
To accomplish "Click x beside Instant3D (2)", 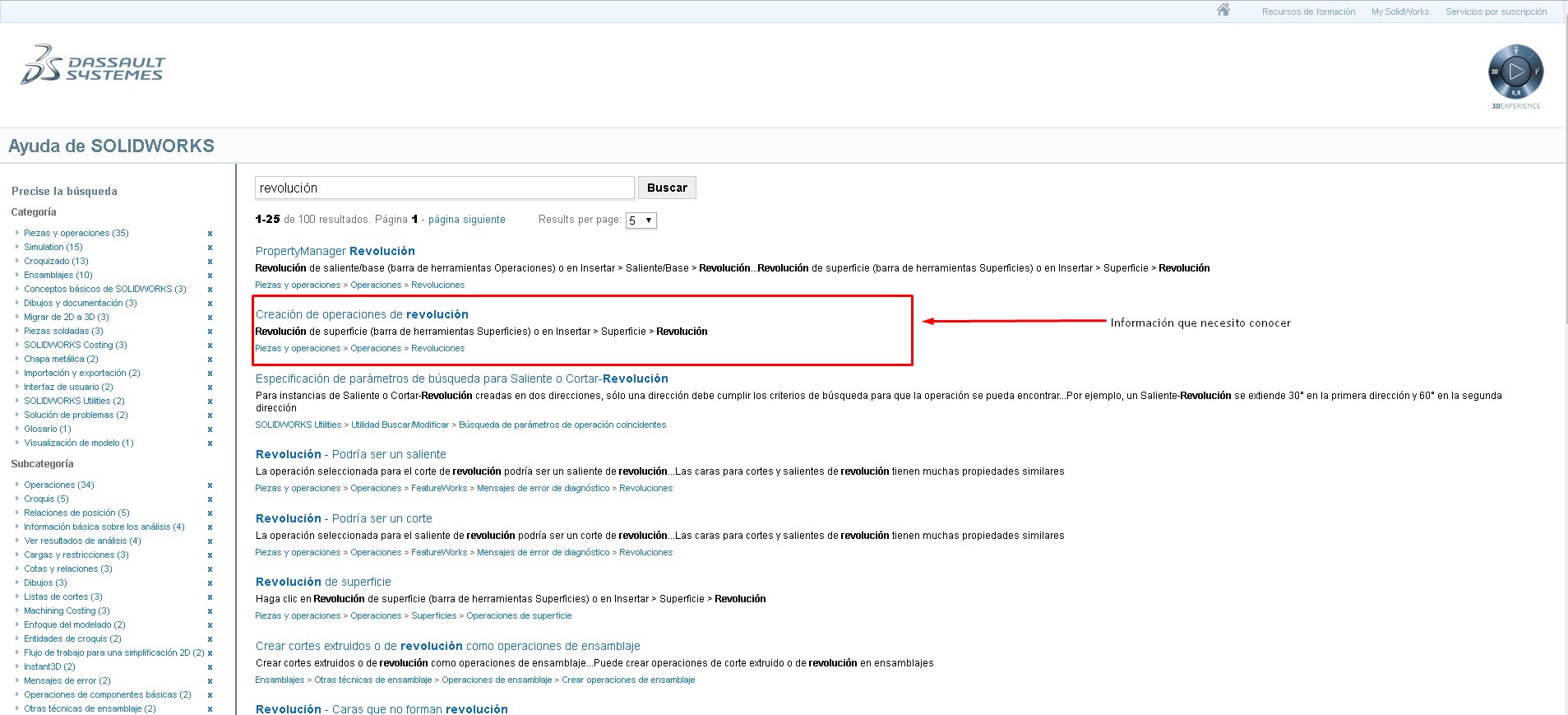I will tap(210, 667).
